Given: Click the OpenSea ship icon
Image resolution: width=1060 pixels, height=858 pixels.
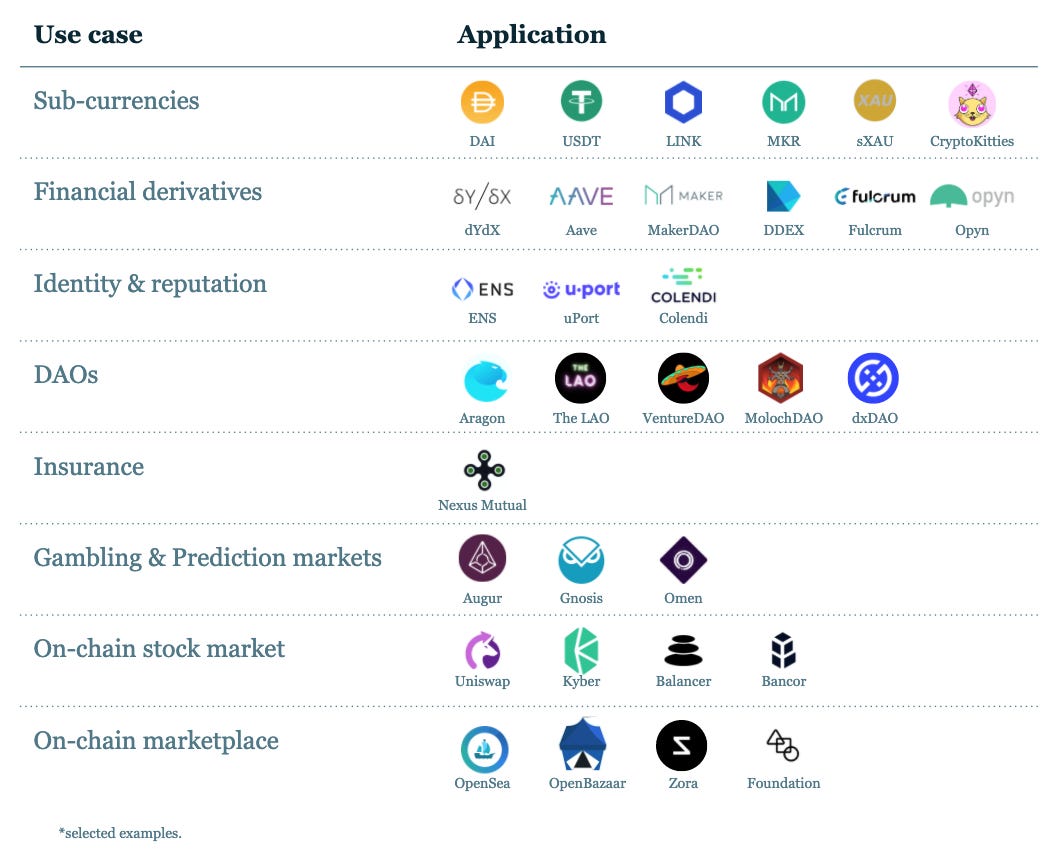Looking at the screenshot, I should (484, 749).
